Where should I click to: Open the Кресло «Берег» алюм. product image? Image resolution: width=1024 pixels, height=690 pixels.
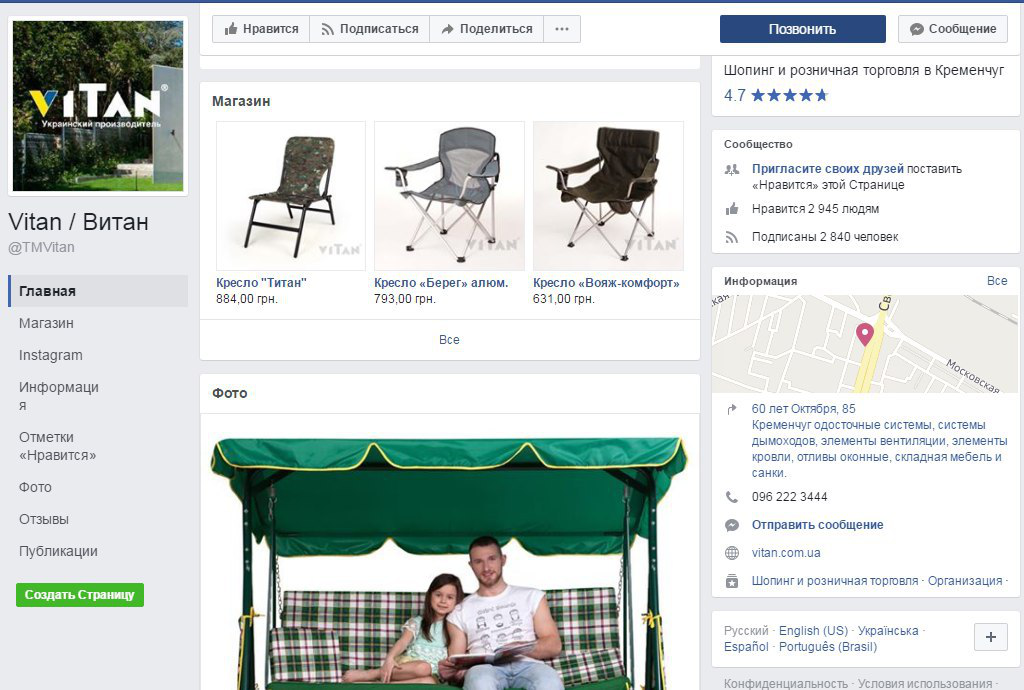pos(449,196)
